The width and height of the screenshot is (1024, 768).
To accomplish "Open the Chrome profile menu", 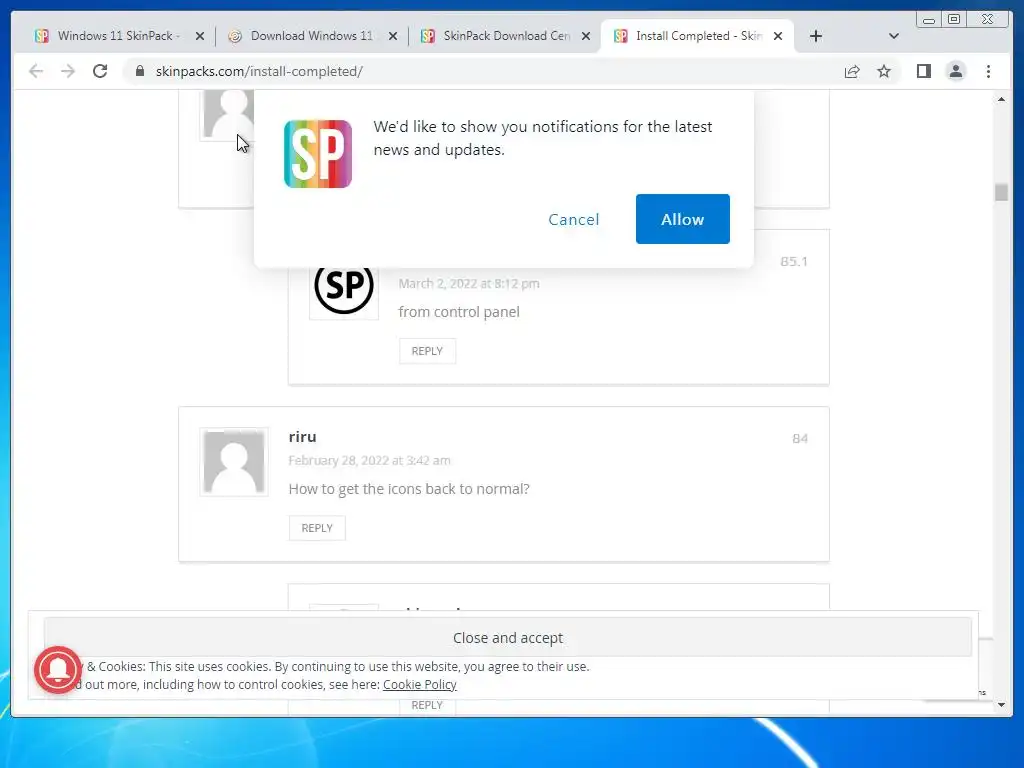I will [x=955, y=71].
